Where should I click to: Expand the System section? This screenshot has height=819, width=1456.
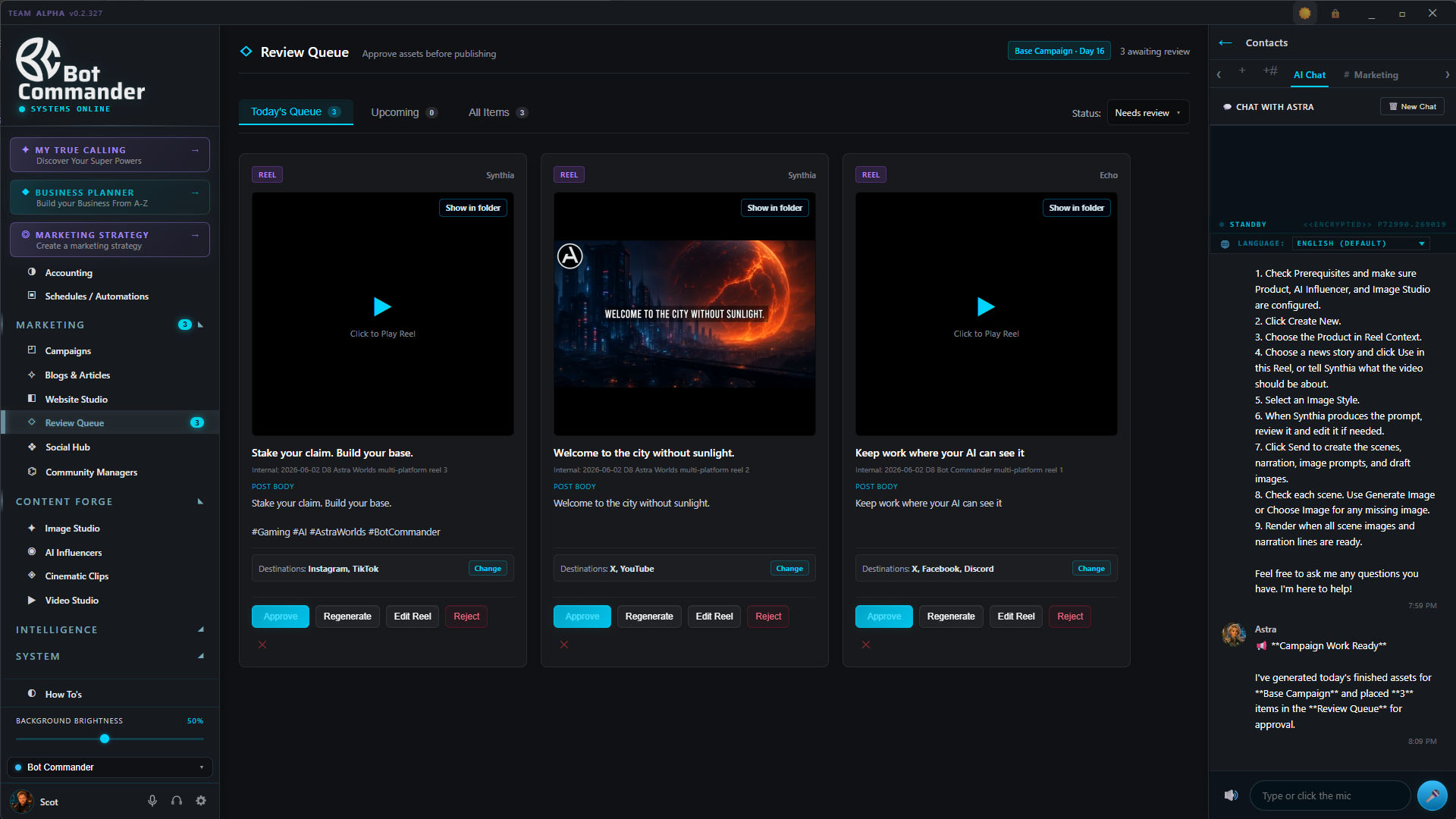200,656
